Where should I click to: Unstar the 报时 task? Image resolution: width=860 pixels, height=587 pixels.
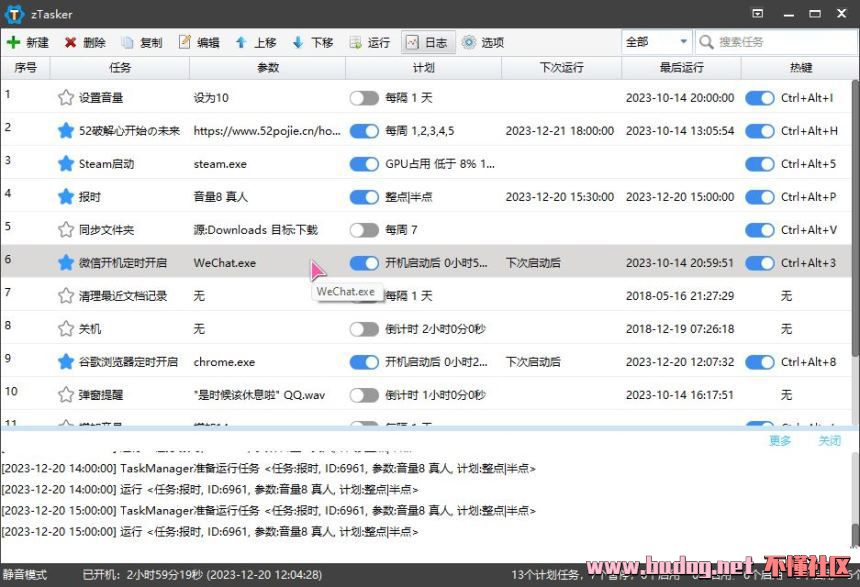click(x=66, y=196)
